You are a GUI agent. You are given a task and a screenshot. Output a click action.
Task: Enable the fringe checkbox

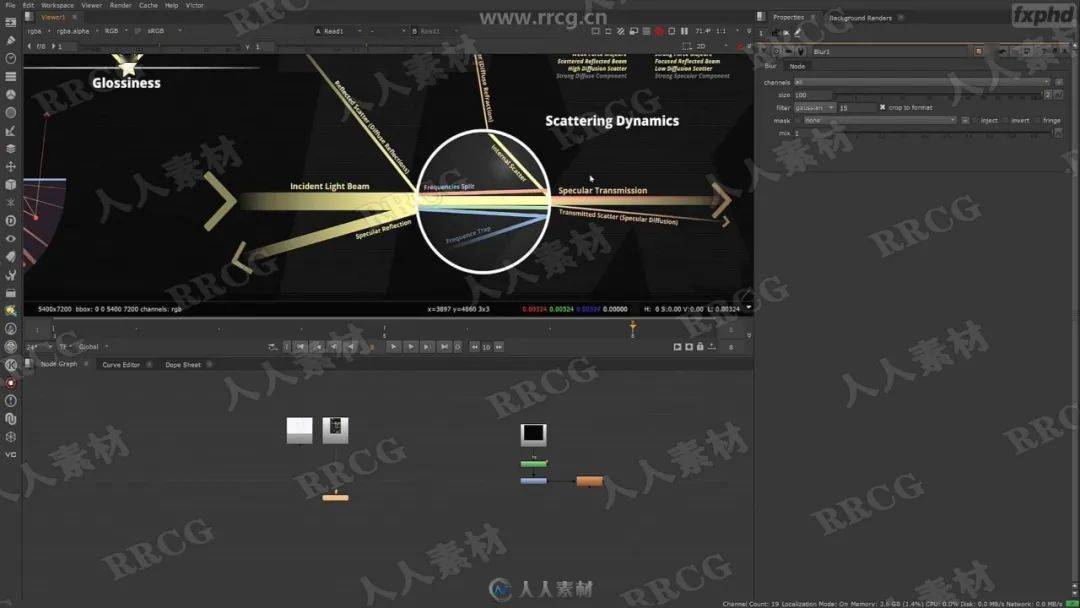point(1037,120)
